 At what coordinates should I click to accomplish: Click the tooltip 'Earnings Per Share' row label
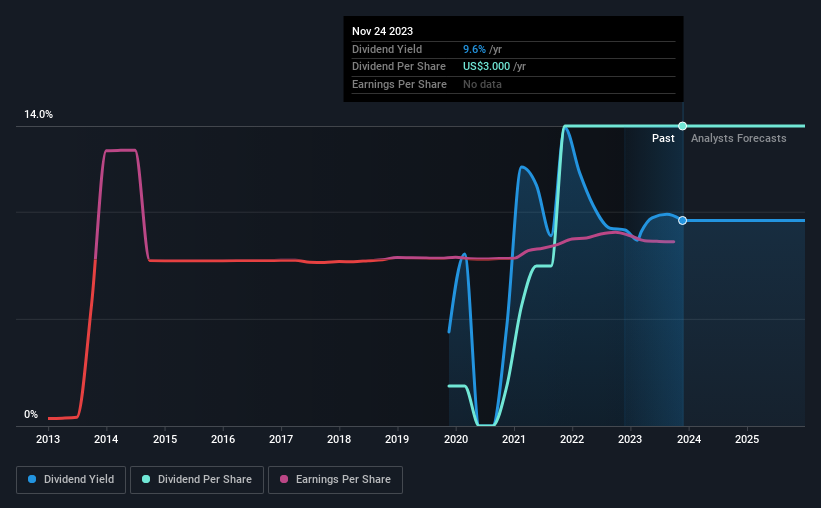point(400,84)
